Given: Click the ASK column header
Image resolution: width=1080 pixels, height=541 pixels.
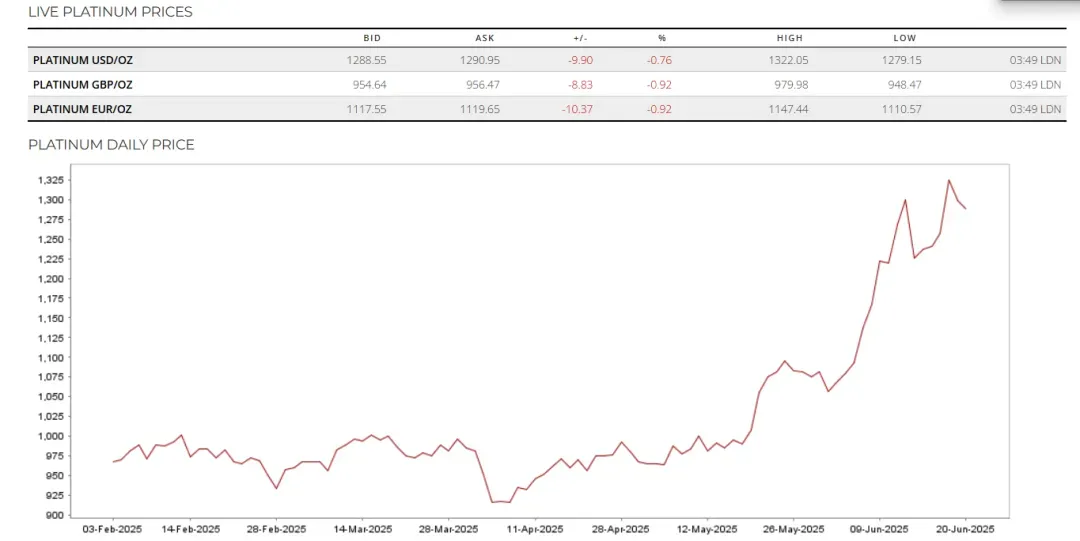Looking at the screenshot, I should (485, 38).
